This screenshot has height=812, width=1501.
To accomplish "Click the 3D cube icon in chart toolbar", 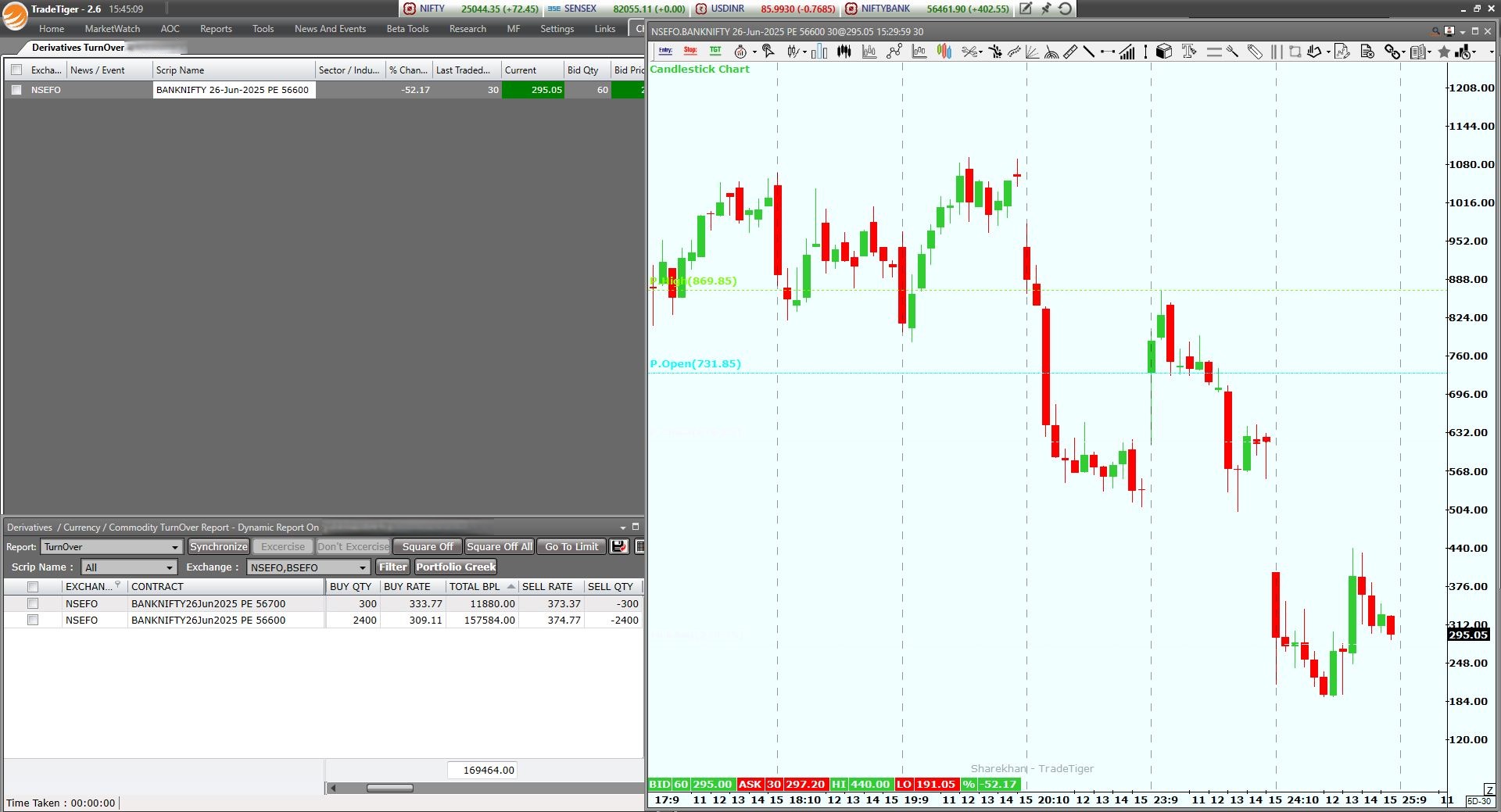I will tap(1164, 52).
